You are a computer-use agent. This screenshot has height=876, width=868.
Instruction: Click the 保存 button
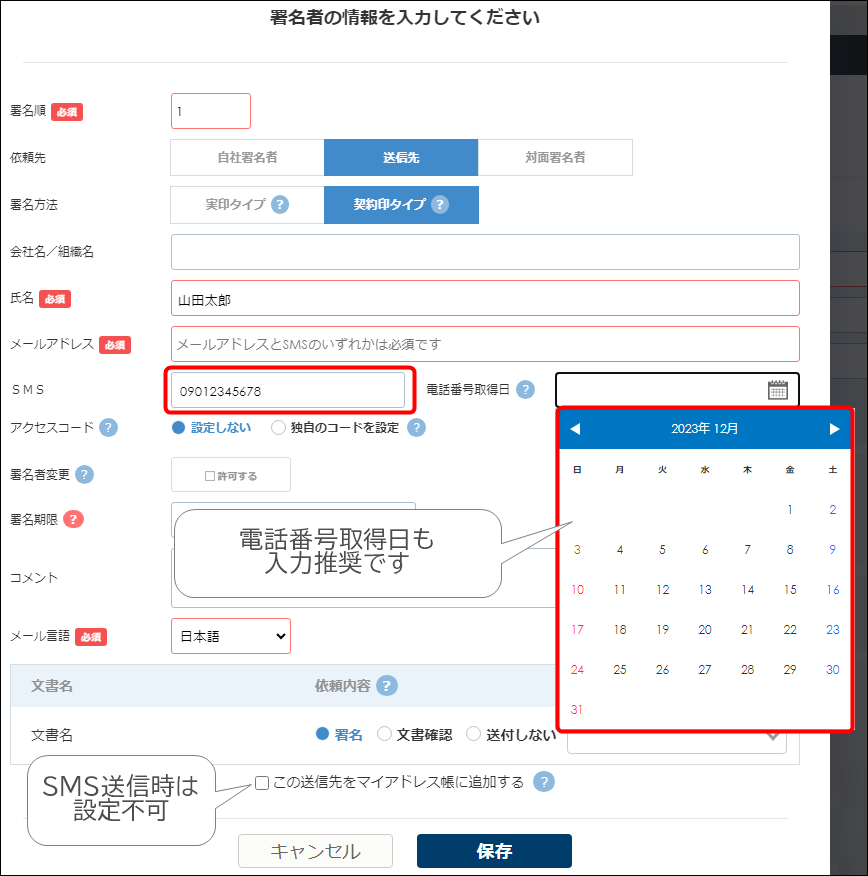pyautogui.click(x=494, y=851)
